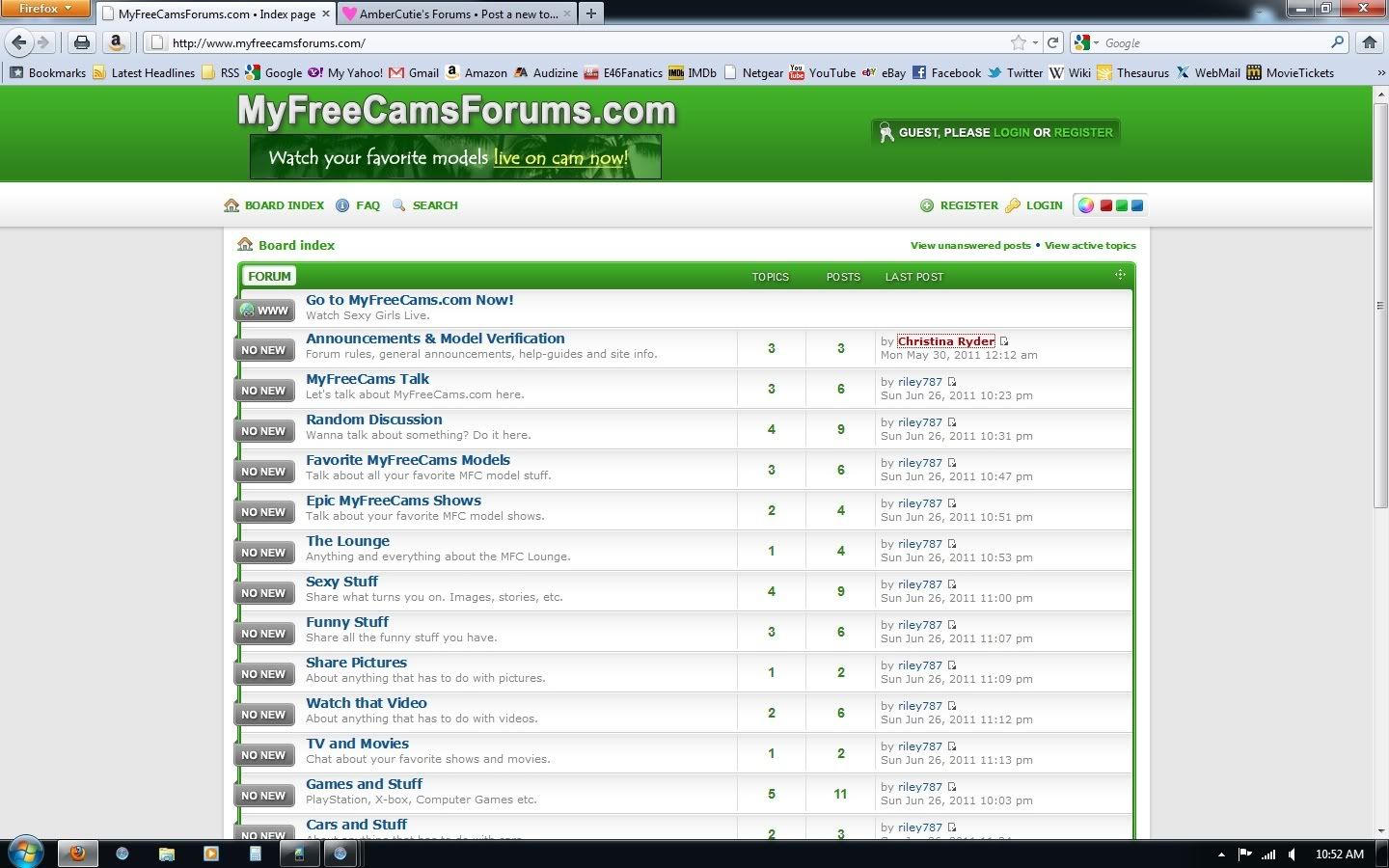Open the search engine selector dropdown
This screenshot has width=1389, height=868.
[1087, 42]
